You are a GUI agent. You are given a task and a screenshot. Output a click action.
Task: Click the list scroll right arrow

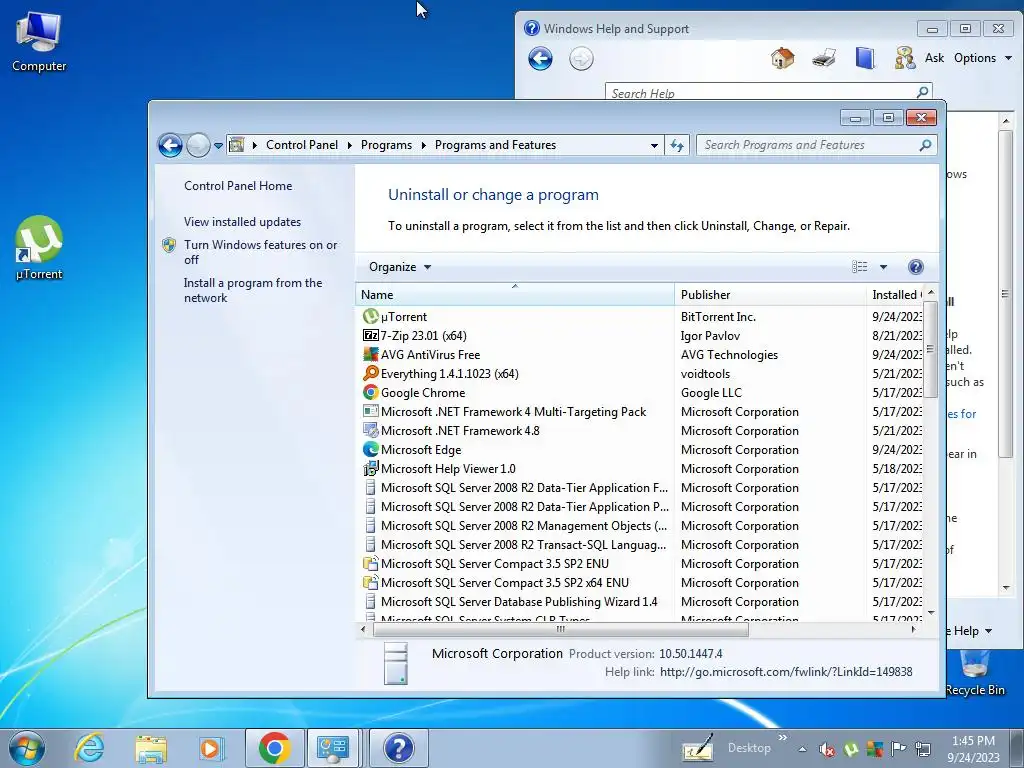[913, 630]
